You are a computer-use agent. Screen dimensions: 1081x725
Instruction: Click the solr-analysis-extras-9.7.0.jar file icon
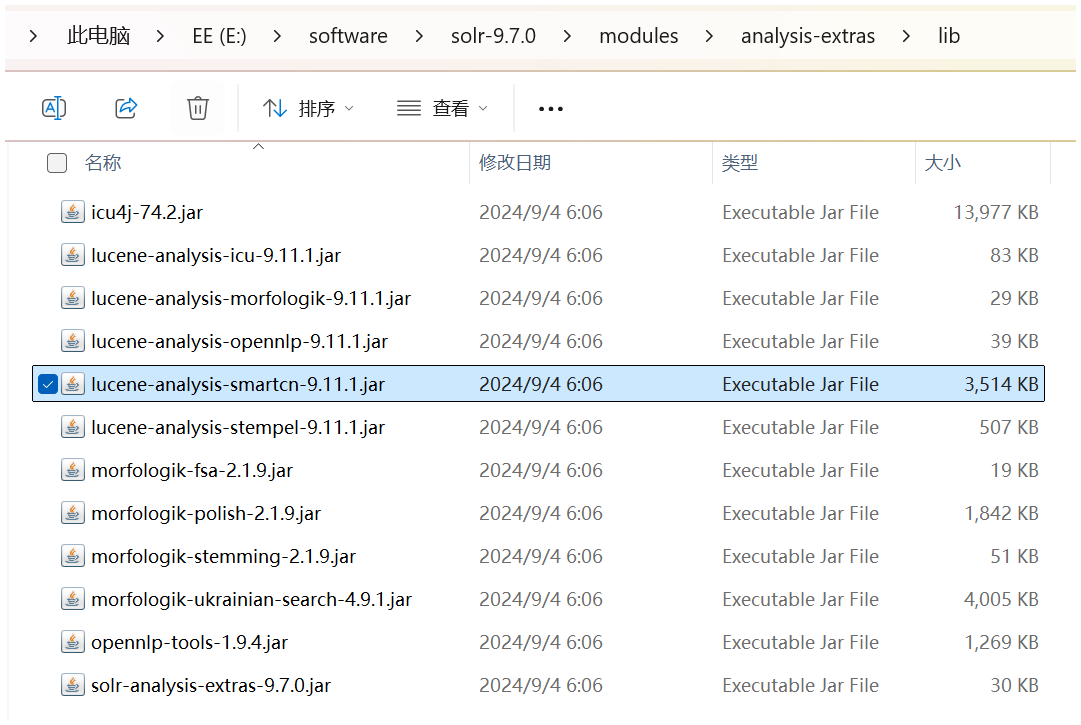(72, 685)
